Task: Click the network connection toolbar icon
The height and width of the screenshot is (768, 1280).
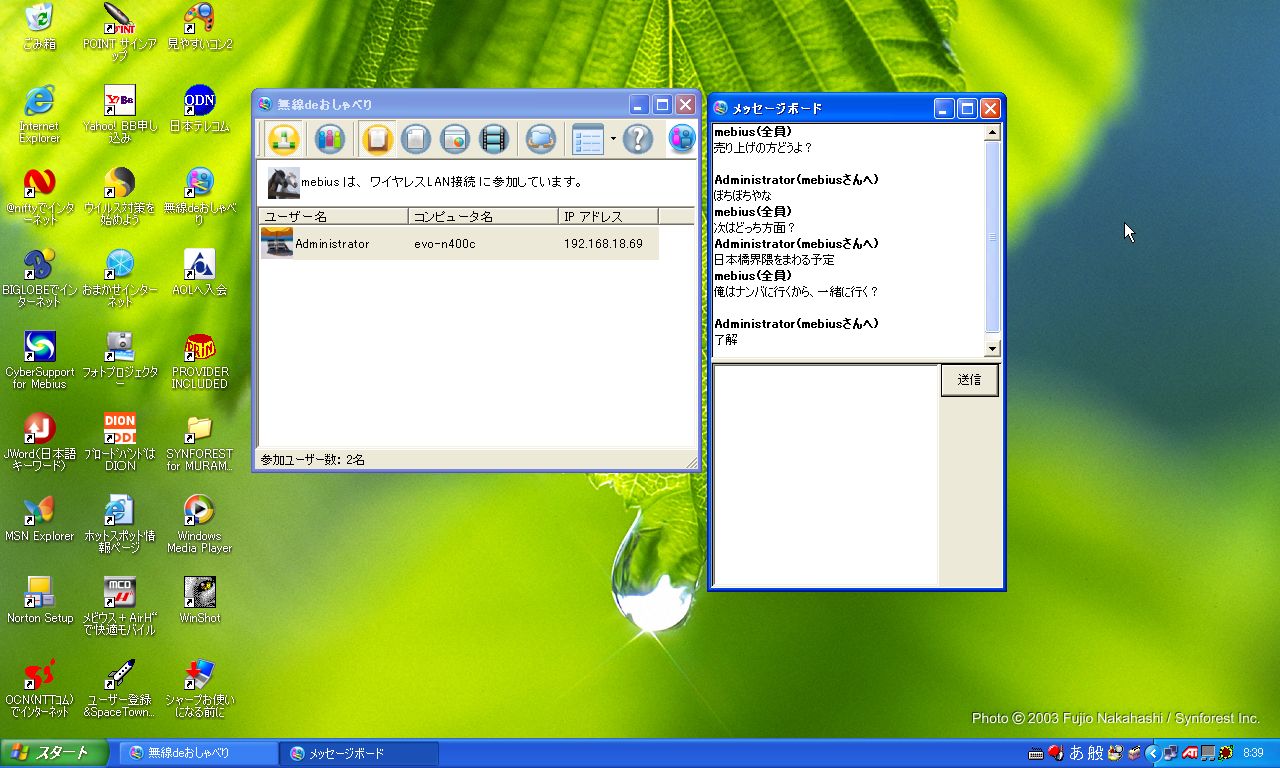Action: (283, 139)
